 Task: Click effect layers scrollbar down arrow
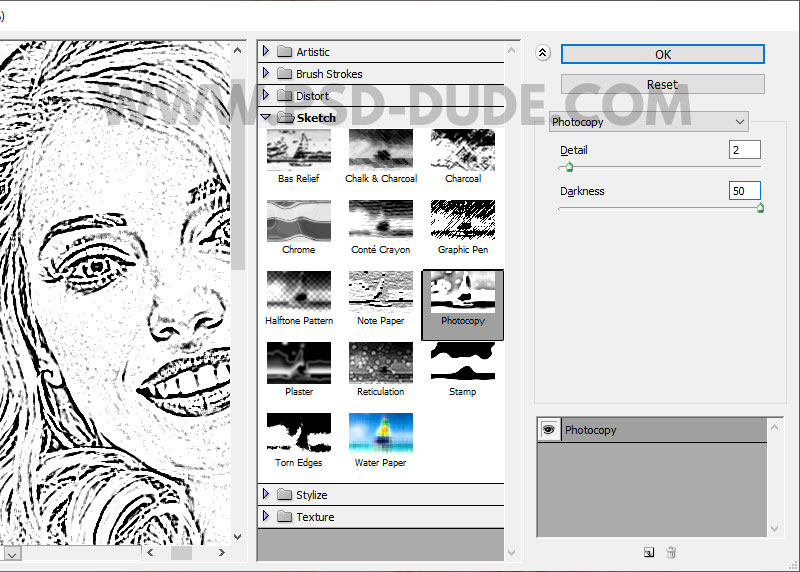774,529
